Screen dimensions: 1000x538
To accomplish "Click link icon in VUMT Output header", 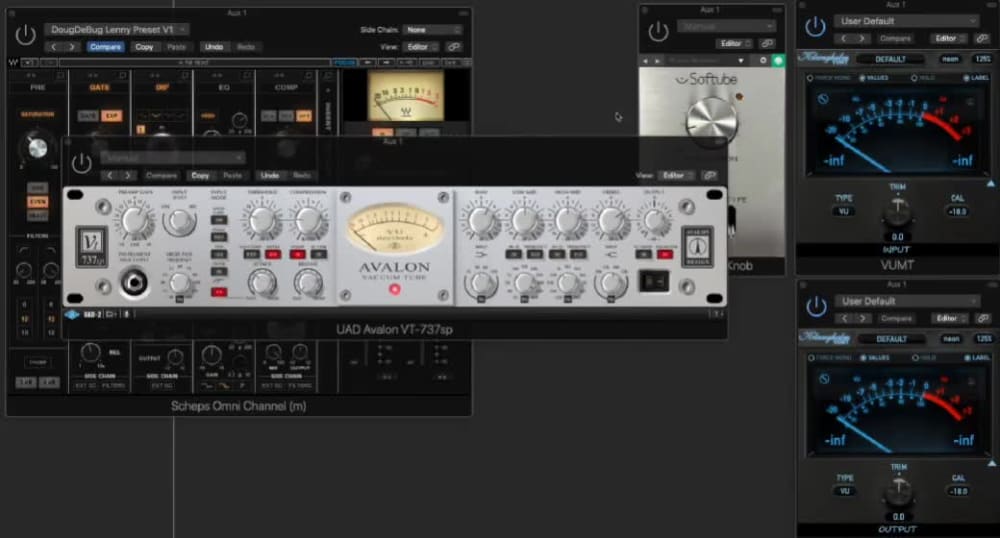I will (983, 318).
